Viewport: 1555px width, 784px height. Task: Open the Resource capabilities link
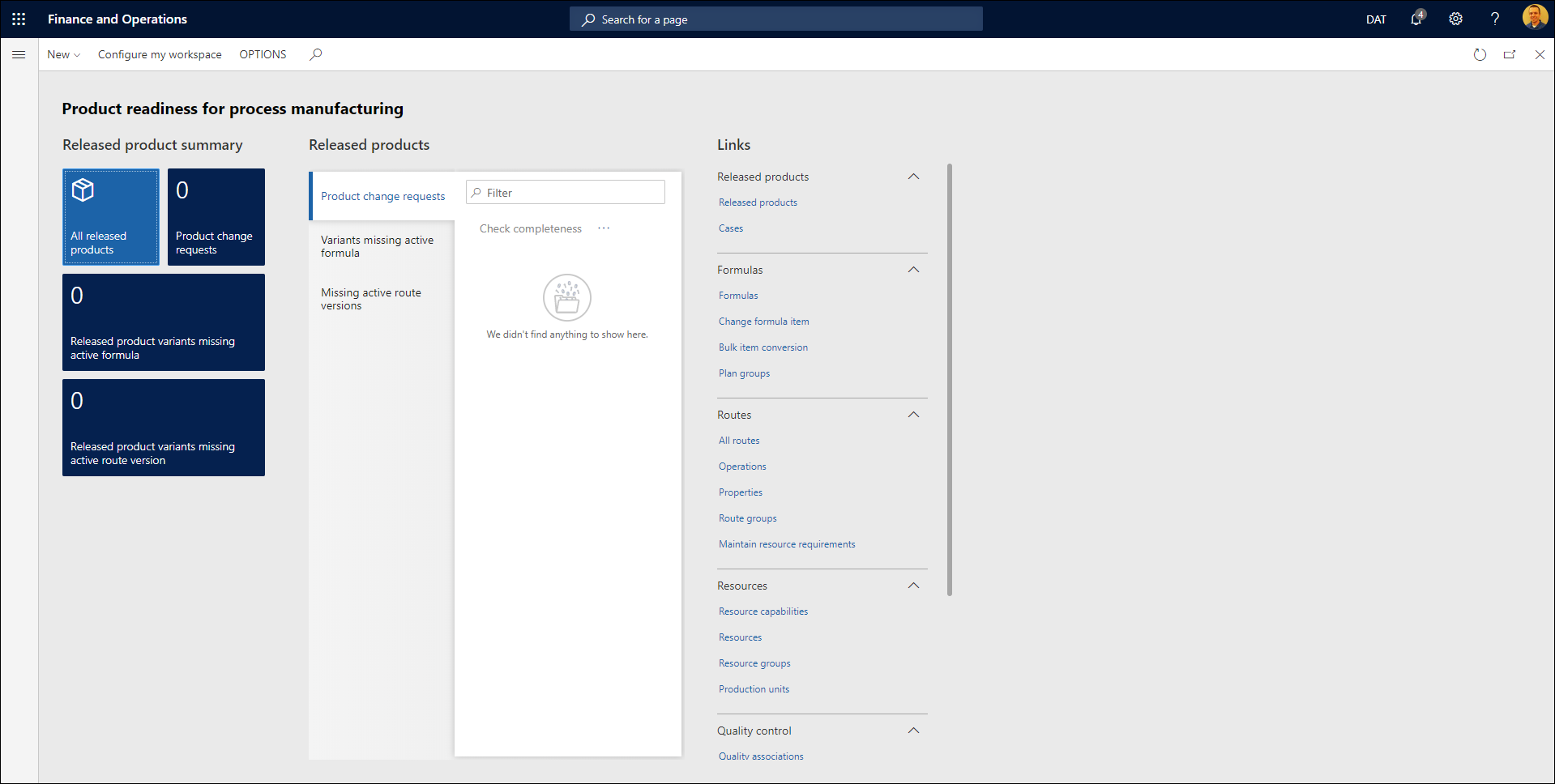pyautogui.click(x=763, y=611)
